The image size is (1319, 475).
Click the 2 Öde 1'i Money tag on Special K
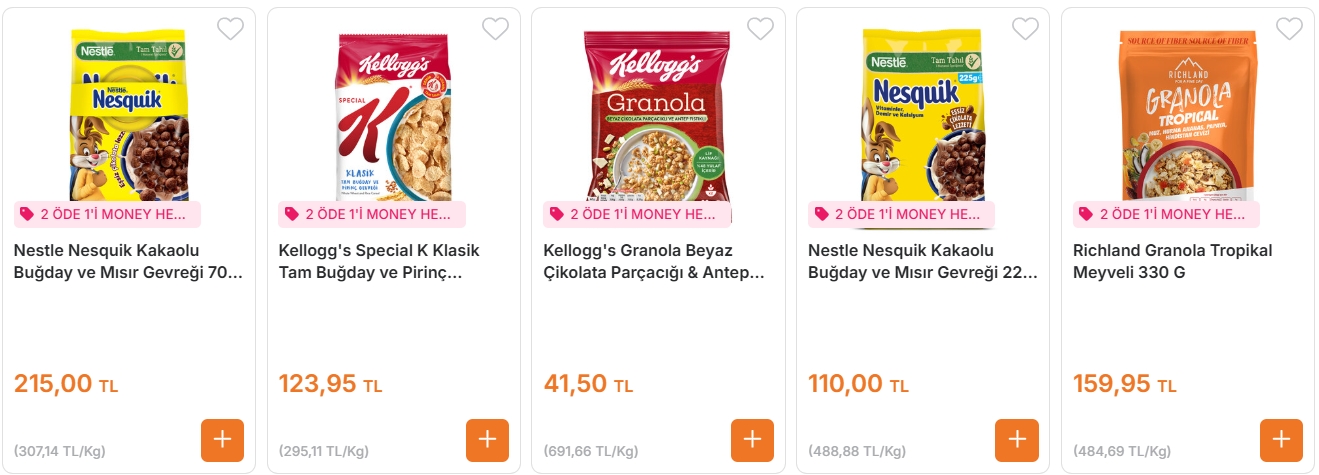(371, 214)
